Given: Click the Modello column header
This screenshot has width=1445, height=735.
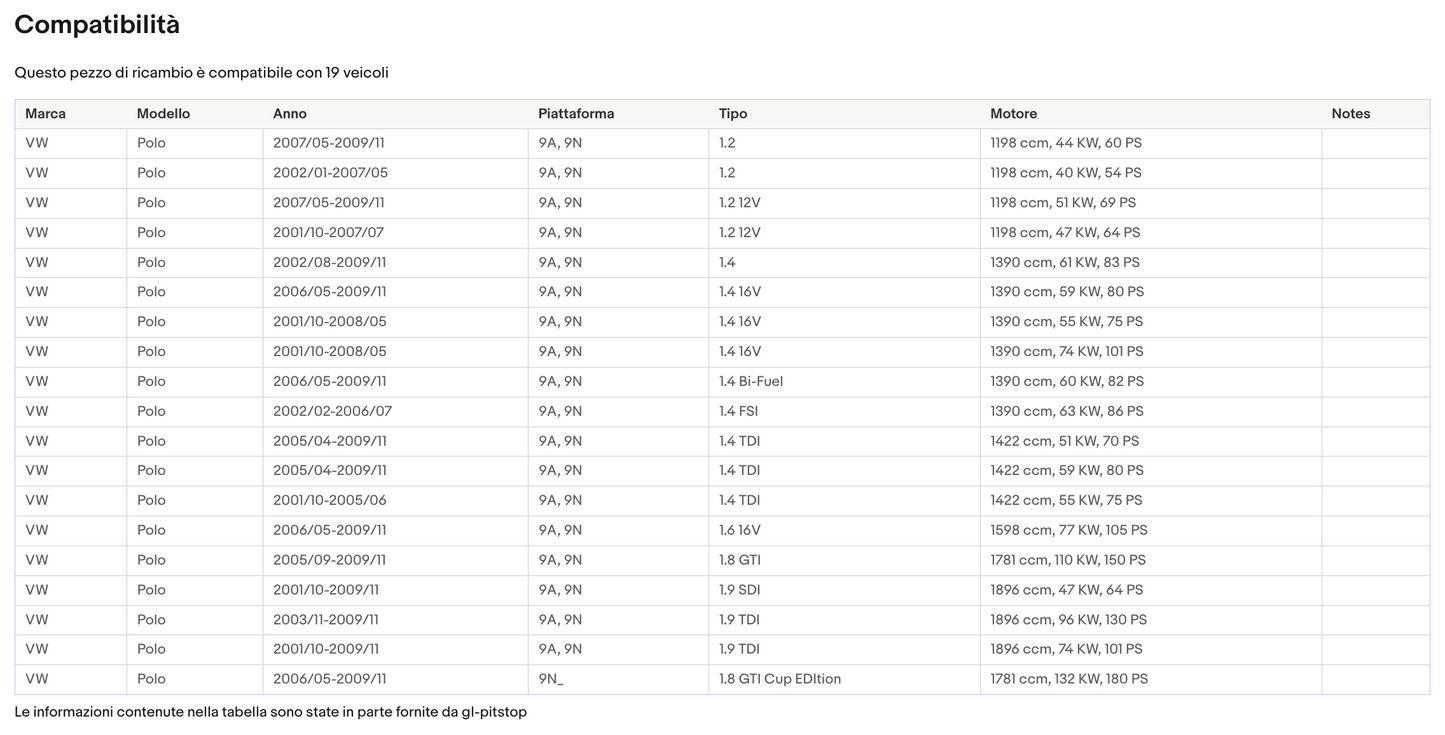Looking at the screenshot, I should 163,114.
